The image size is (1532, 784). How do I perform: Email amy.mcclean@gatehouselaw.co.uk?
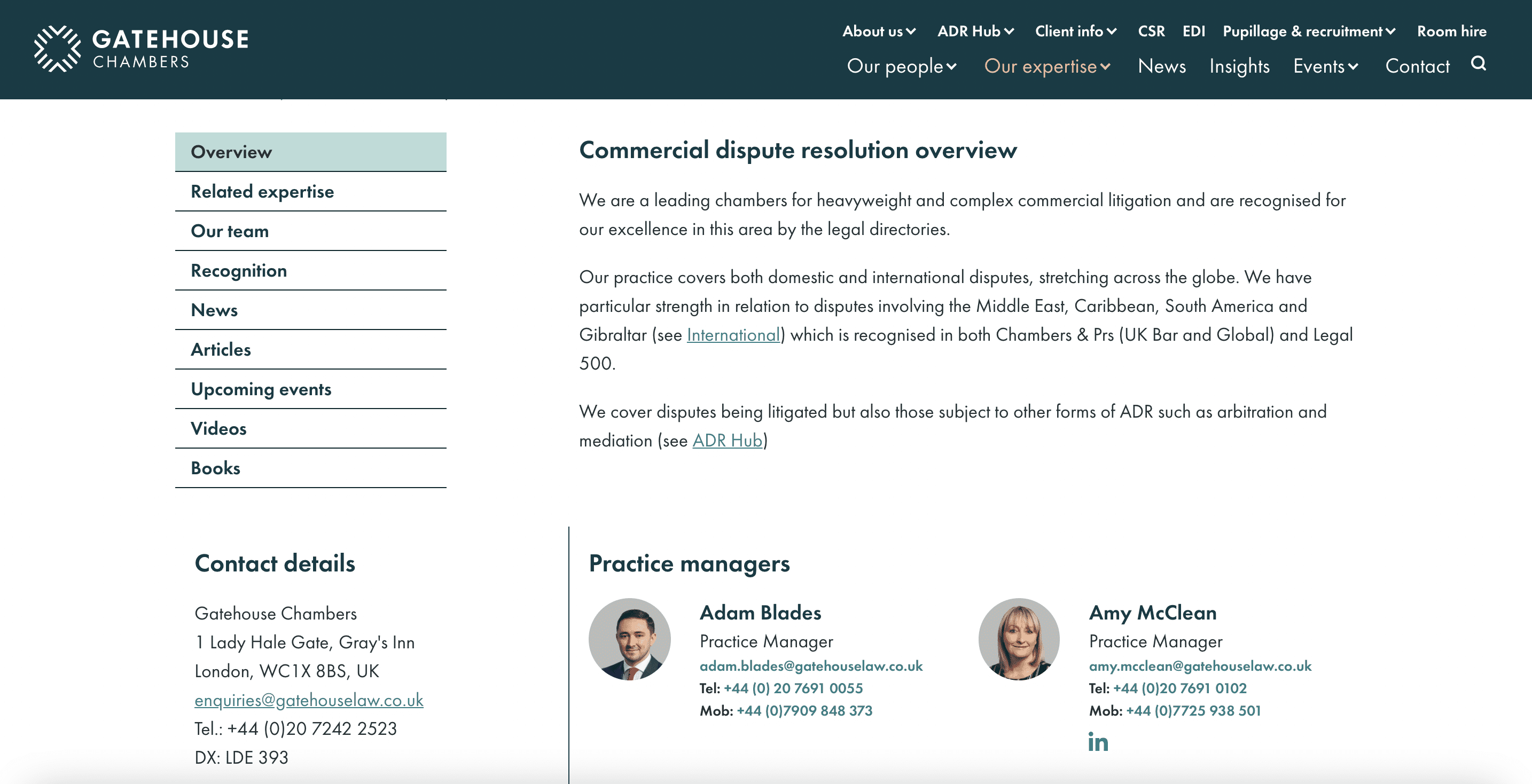(x=1200, y=666)
